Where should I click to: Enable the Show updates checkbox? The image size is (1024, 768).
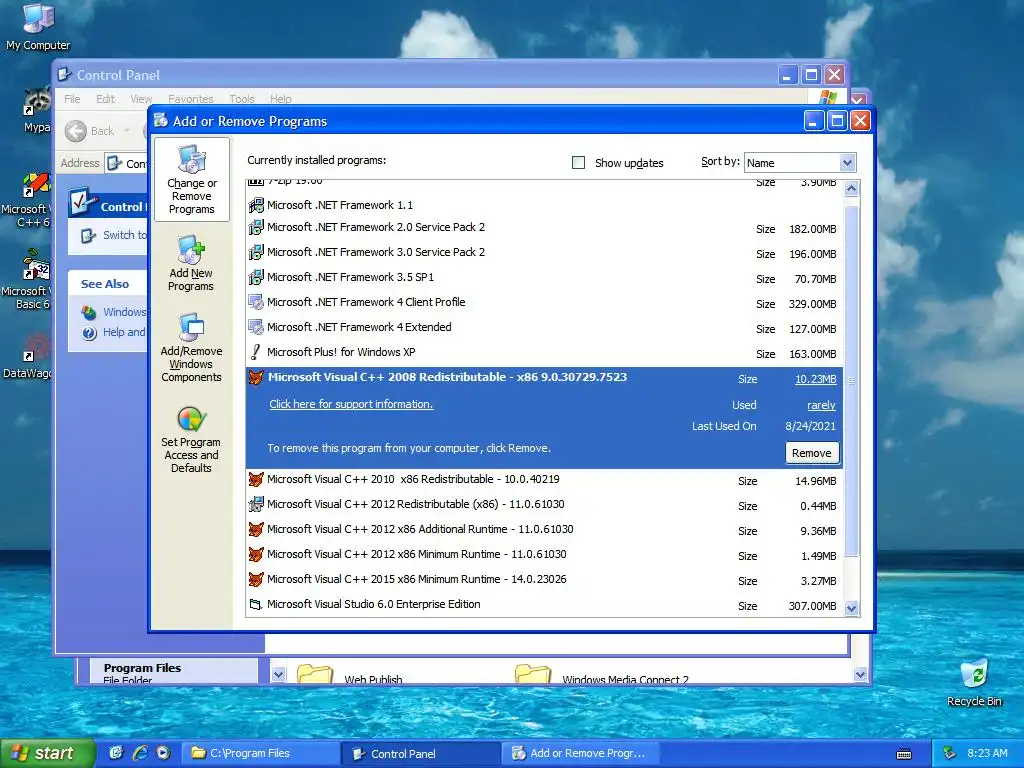(579, 163)
